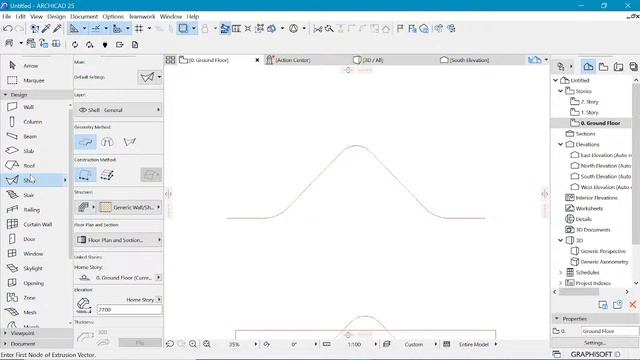640x360 pixels.
Task: Click the elevation value field 2700
Action: (x=129, y=310)
